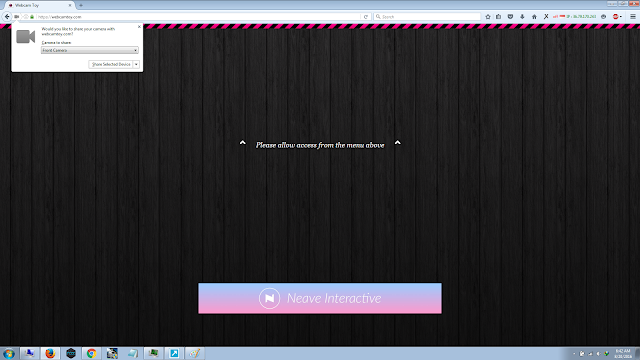Bookmark this page with the star icon
Screen dimensions: 640x360
pyautogui.click(x=488, y=17)
